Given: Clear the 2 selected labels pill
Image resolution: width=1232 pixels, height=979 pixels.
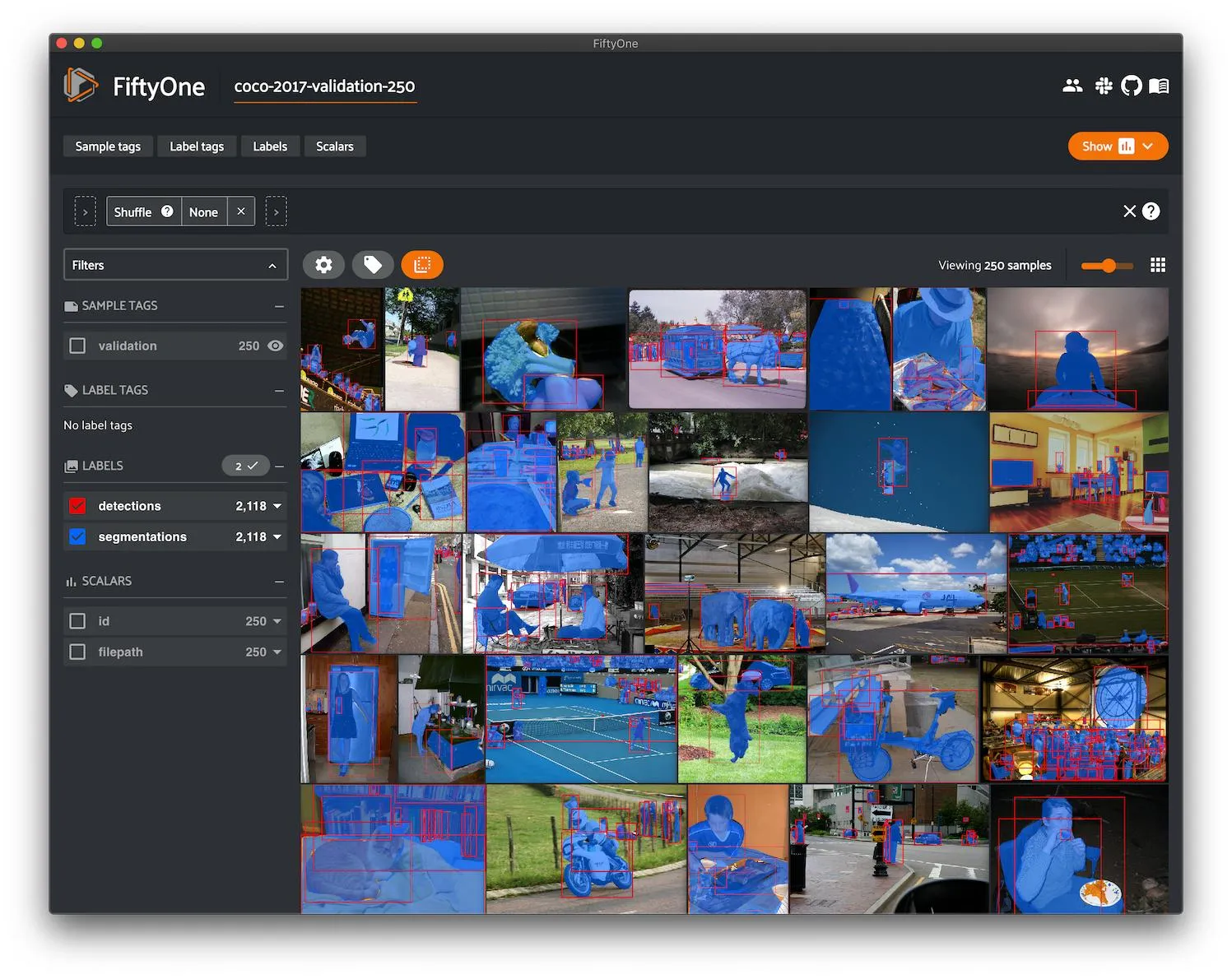Looking at the screenshot, I should tap(245, 466).
